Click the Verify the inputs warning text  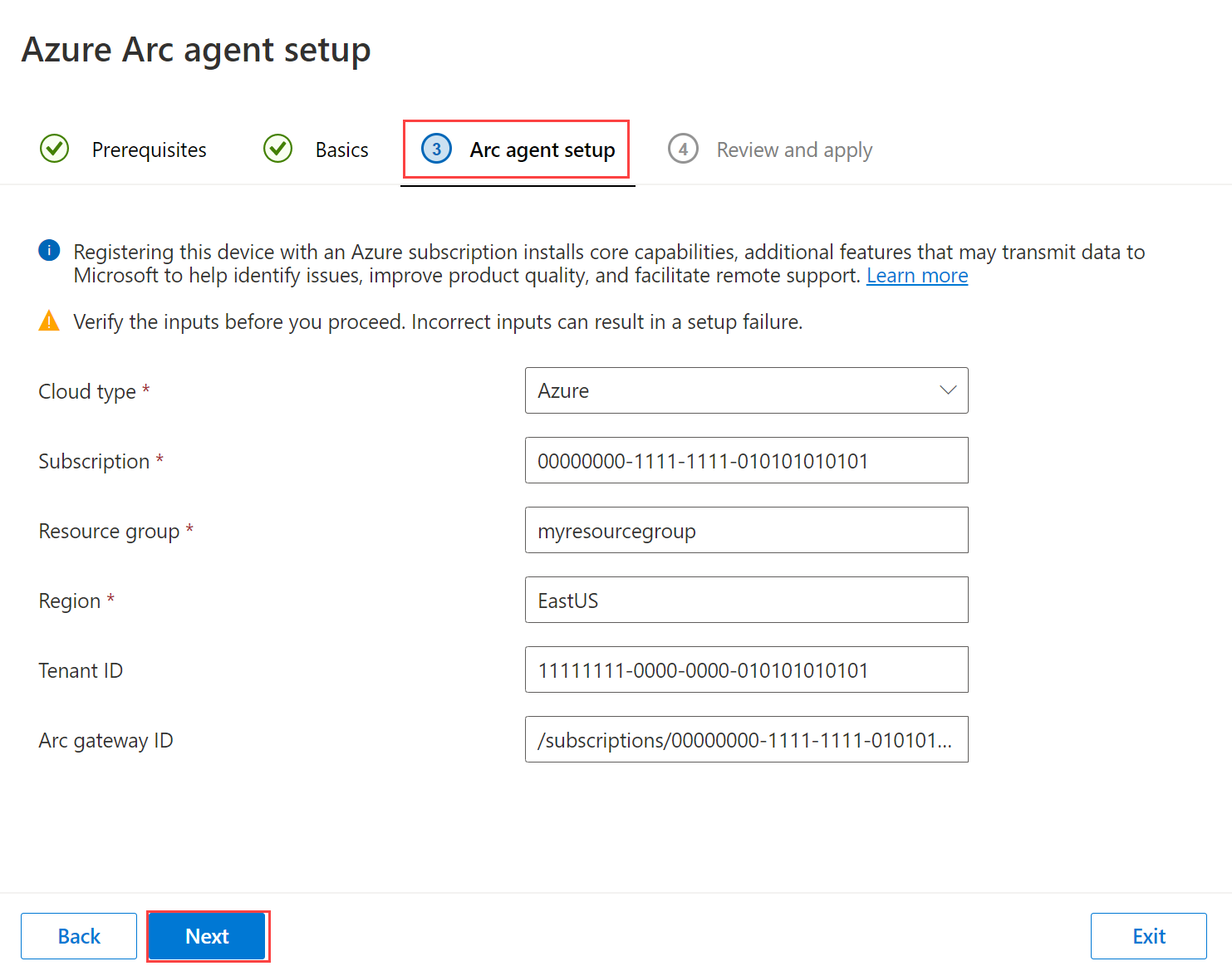click(x=438, y=321)
